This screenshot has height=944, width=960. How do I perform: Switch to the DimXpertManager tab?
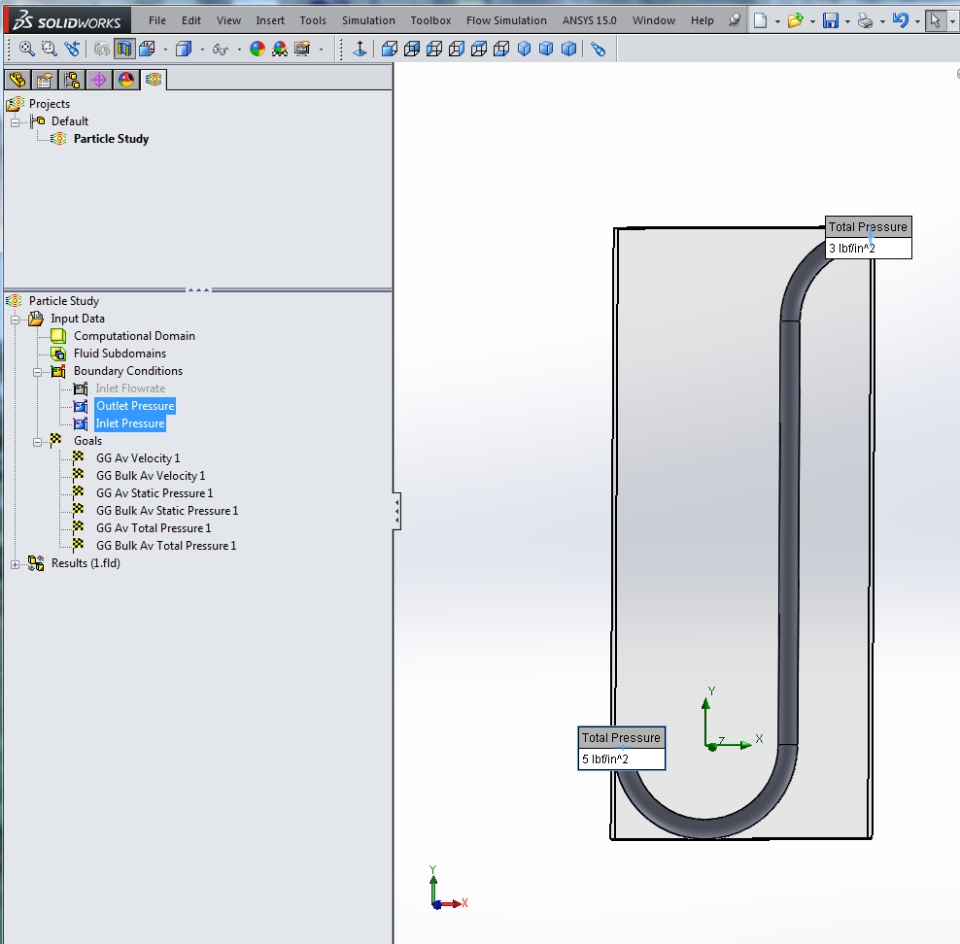(99, 80)
